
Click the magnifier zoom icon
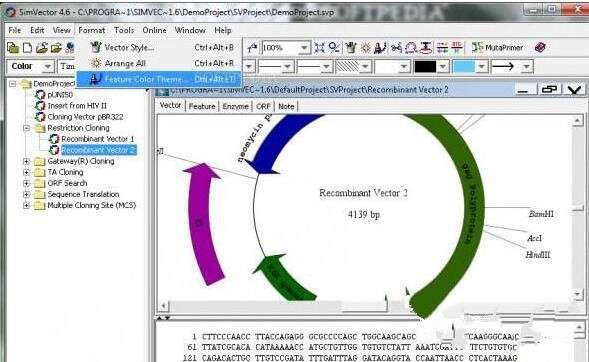point(334,47)
